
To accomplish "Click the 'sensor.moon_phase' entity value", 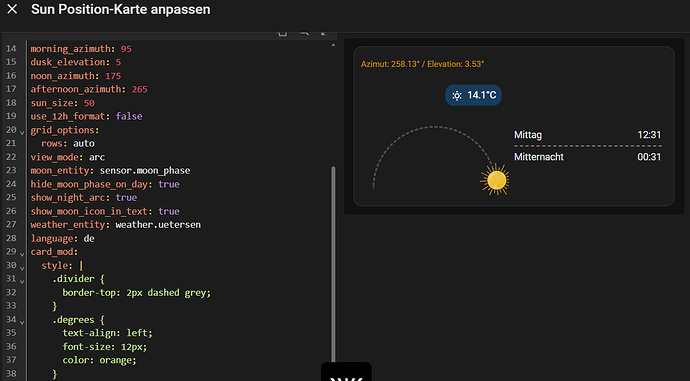I will (x=145, y=170).
